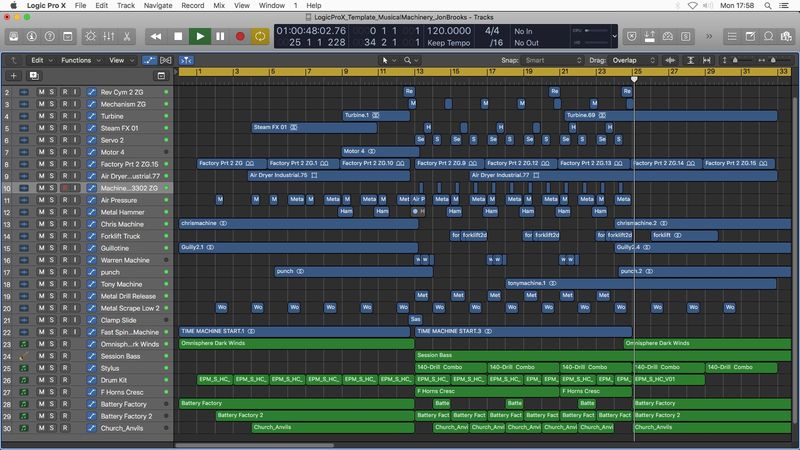Viewport: 800px width, 450px height.
Task: Open the pointer tool menu
Action: coord(388,60)
